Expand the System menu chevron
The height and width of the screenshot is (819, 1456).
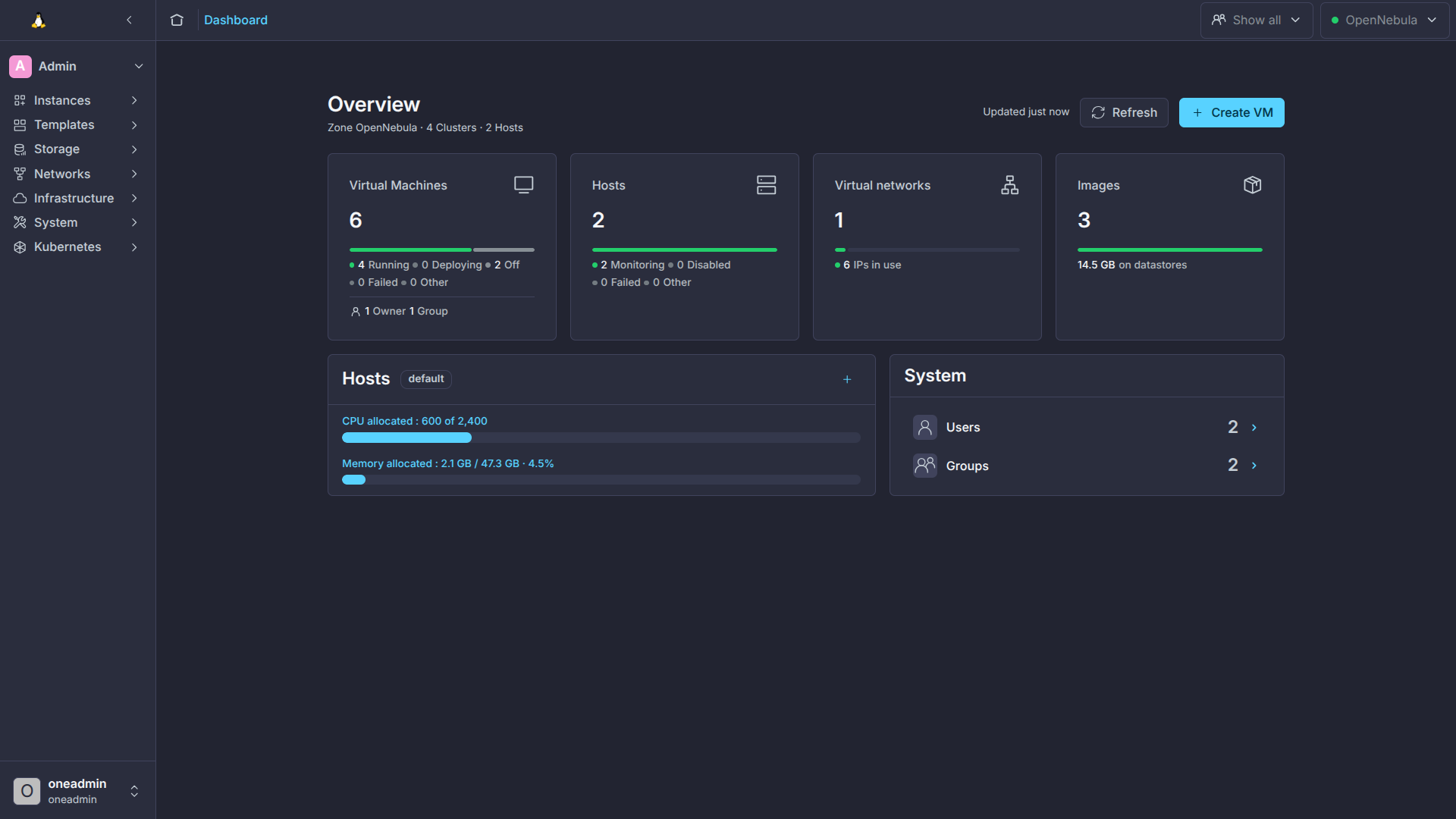(134, 223)
